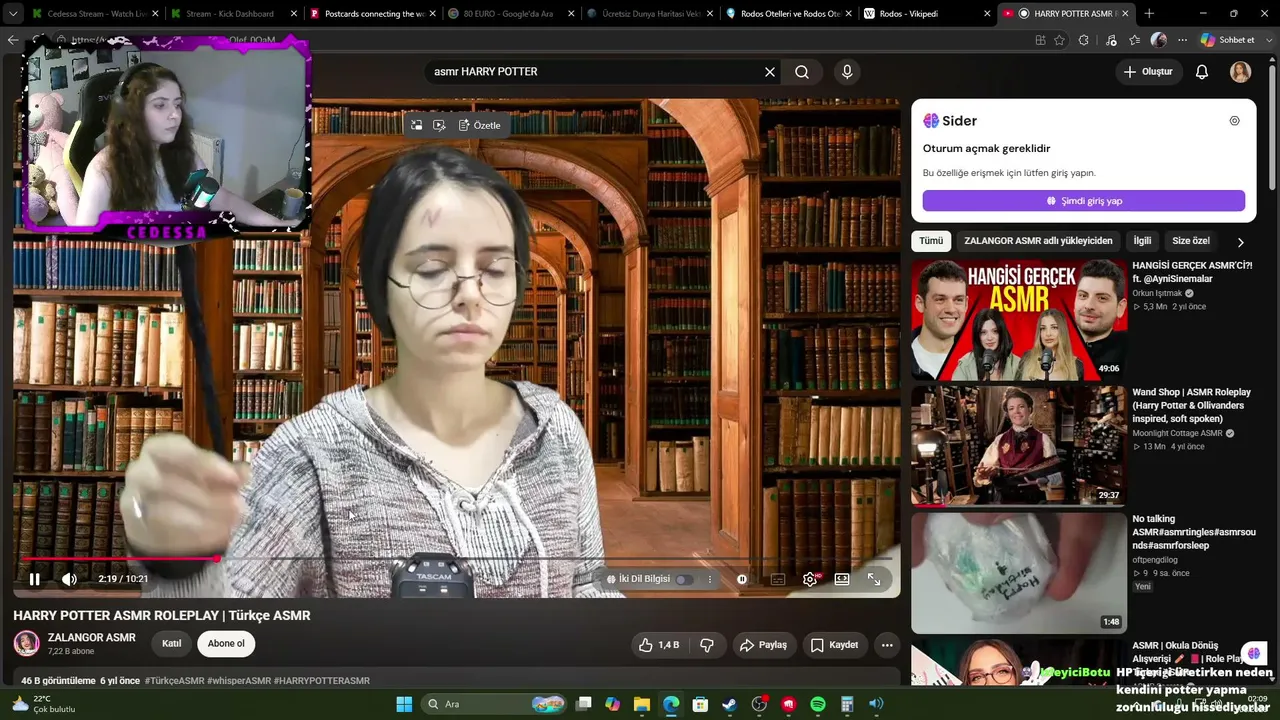
Task: Open Calculator from the taskbar
Action: coord(847,704)
